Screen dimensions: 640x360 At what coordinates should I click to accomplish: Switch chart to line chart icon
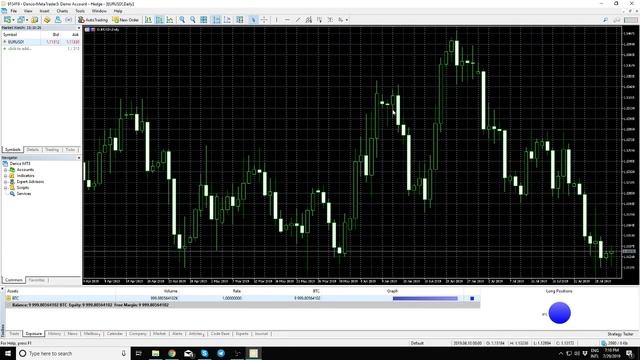pos(169,20)
